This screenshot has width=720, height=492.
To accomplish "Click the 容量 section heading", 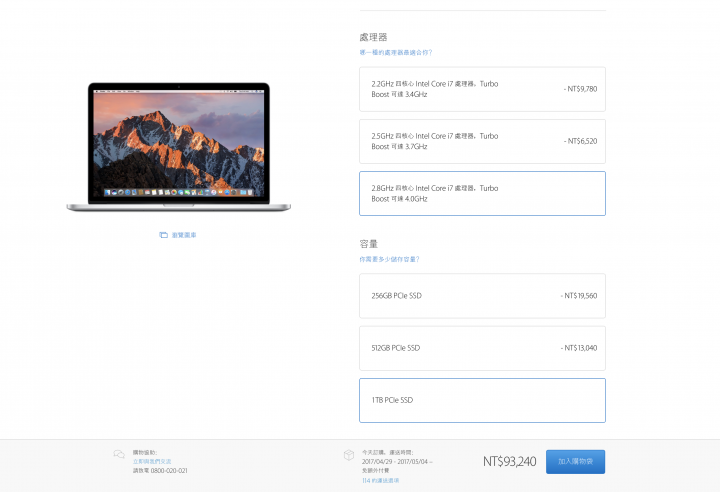I will (369, 244).
